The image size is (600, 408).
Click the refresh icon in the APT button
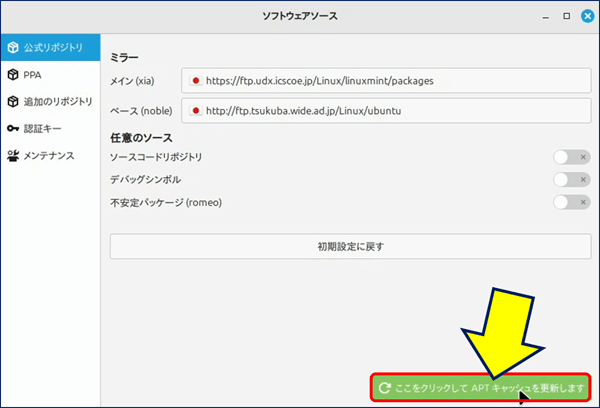384,388
